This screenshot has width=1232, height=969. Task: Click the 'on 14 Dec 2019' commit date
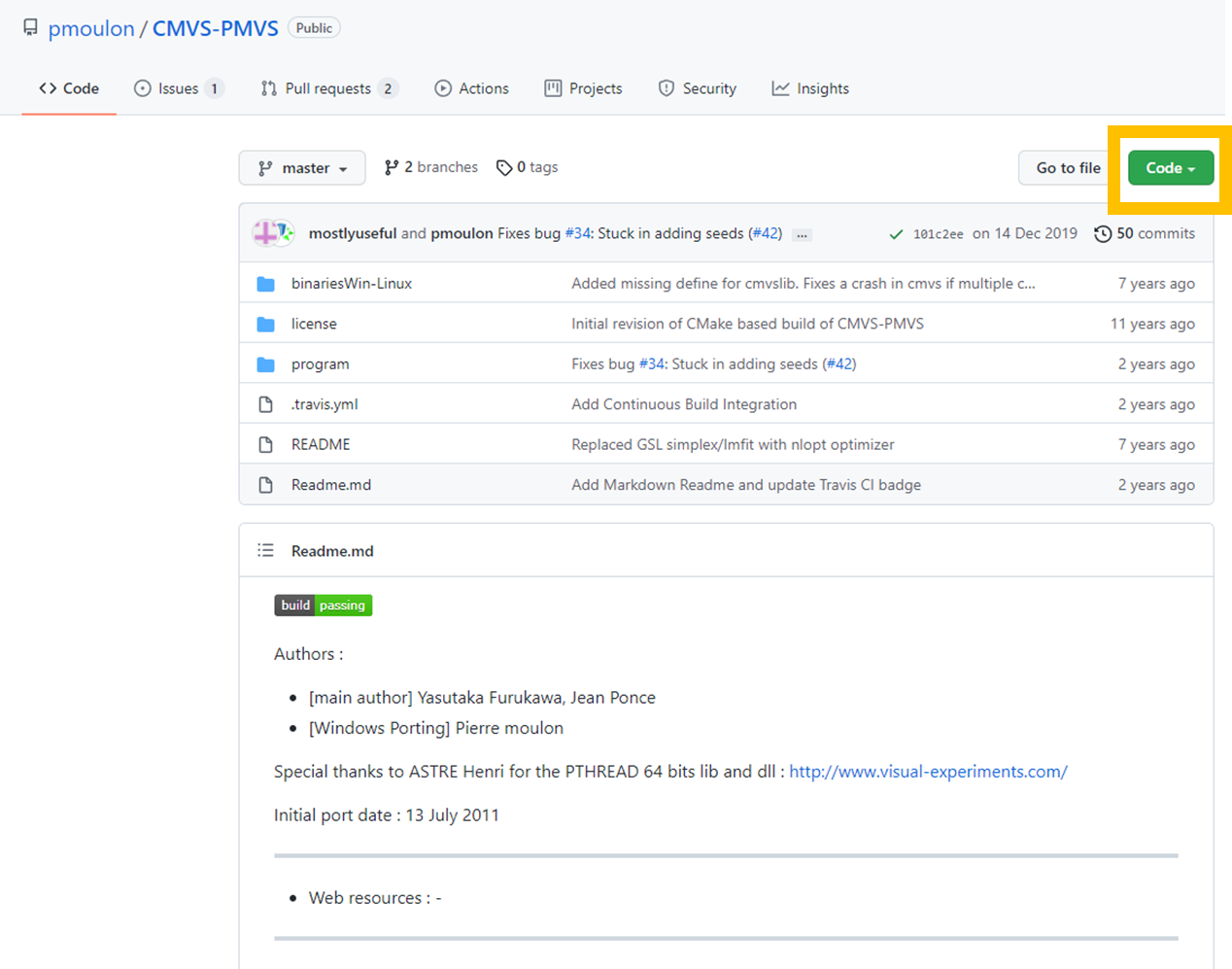pos(1025,233)
